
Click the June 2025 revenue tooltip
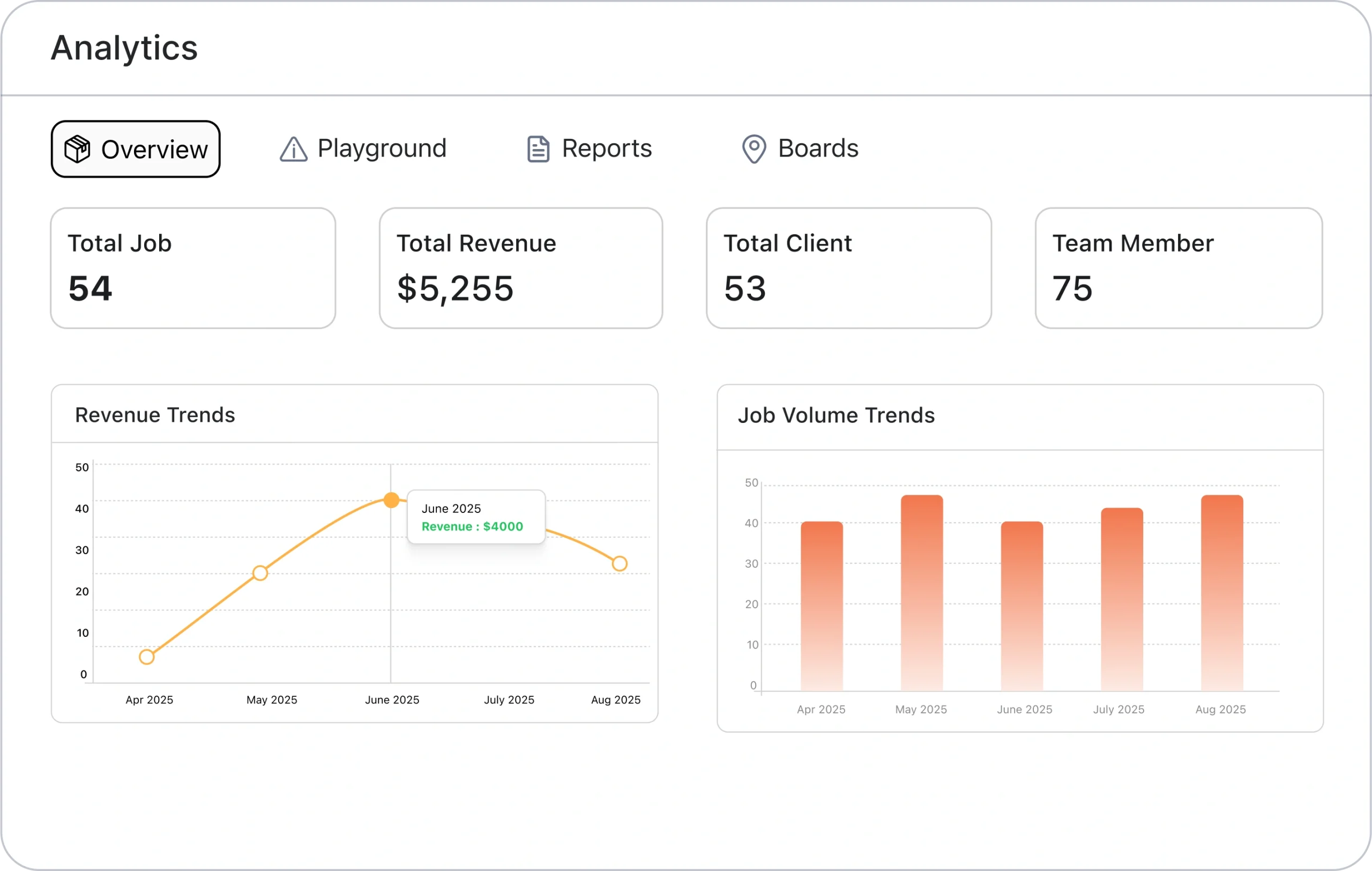(x=476, y=517)
